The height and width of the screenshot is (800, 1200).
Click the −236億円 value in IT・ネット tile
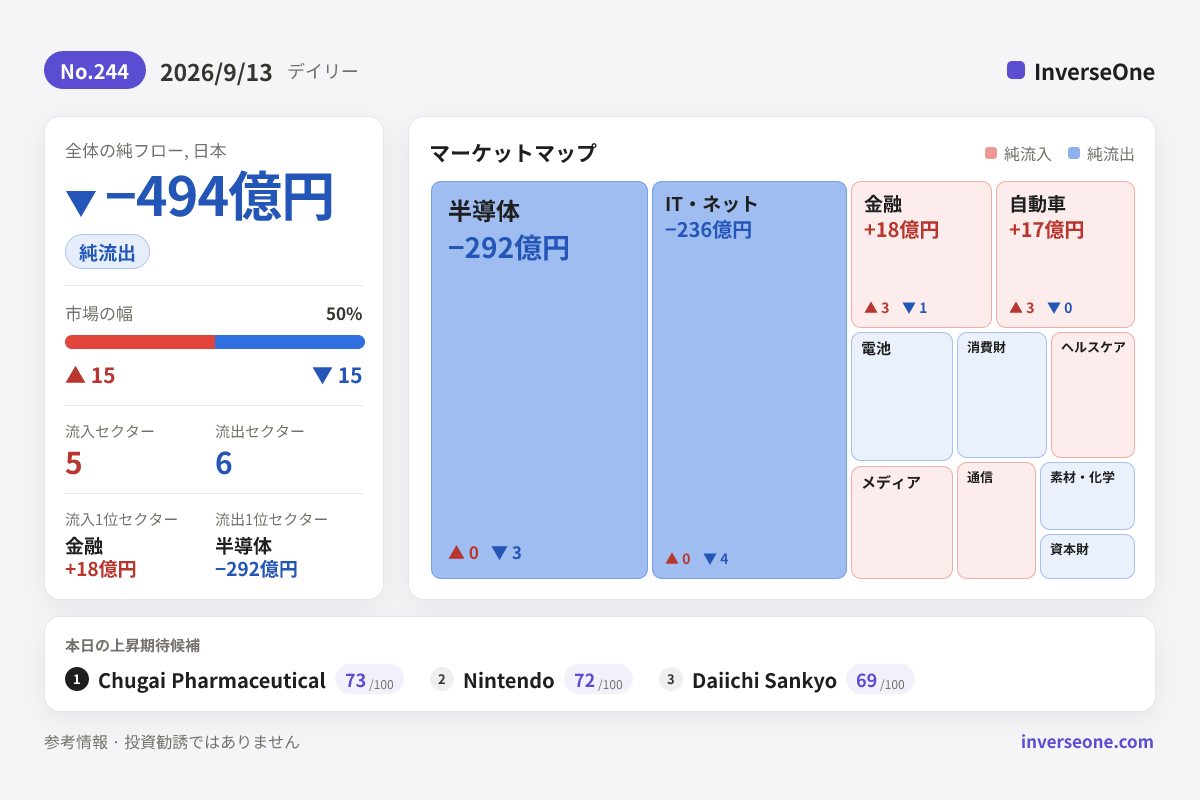(708, 230)
